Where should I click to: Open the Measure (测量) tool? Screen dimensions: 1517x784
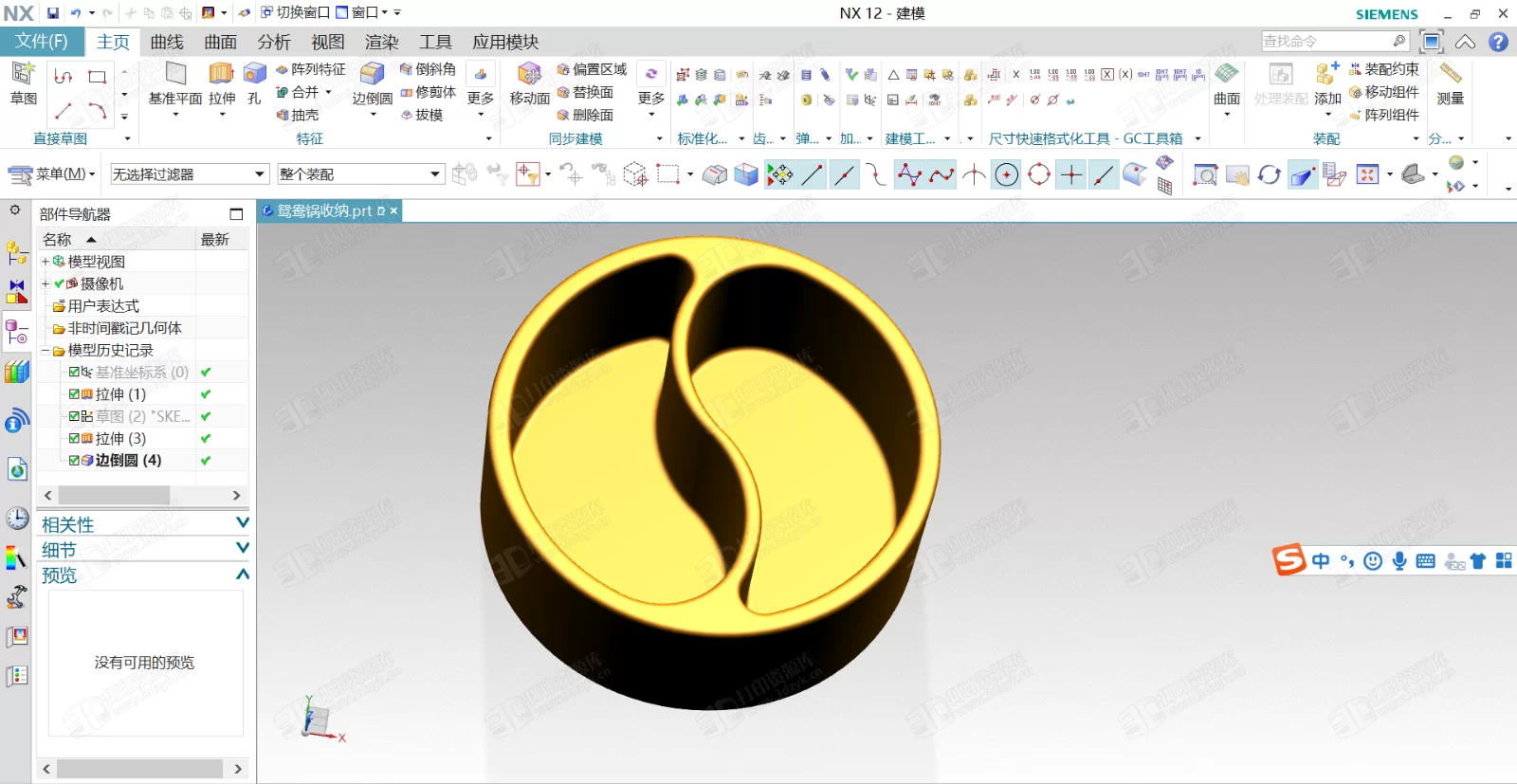pos(1450,82)
